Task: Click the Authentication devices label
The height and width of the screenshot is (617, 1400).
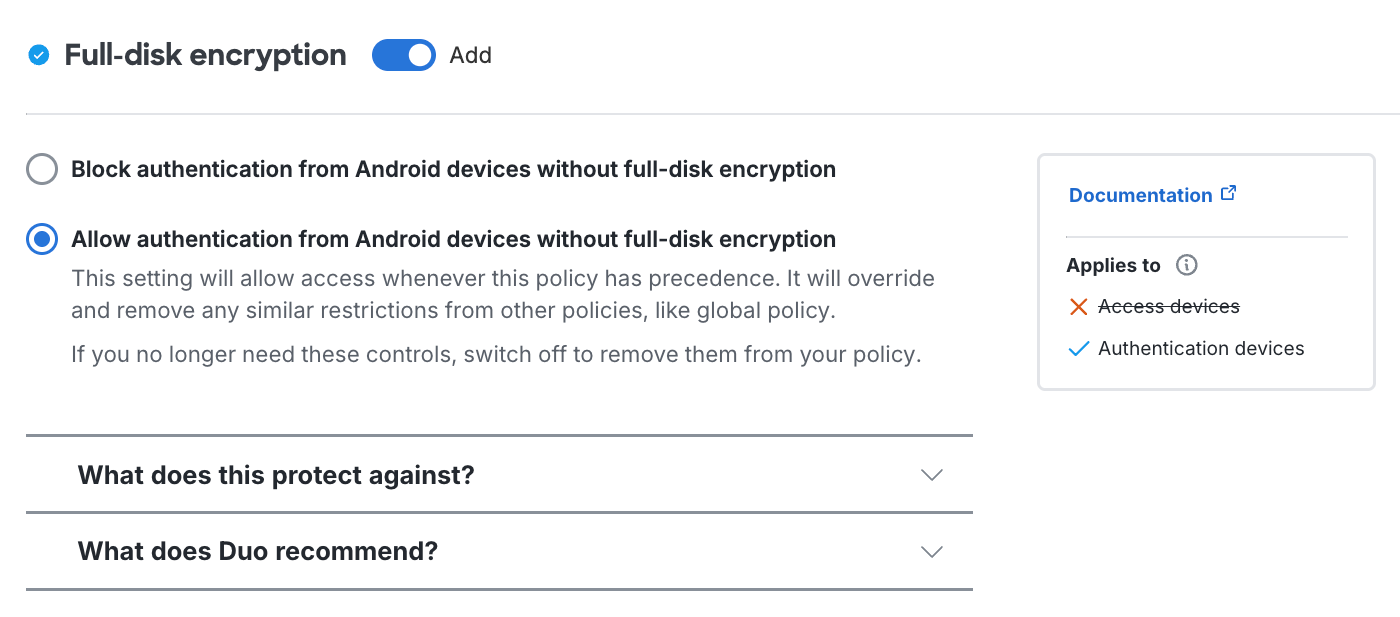Action: click(x=1201, y=348)
